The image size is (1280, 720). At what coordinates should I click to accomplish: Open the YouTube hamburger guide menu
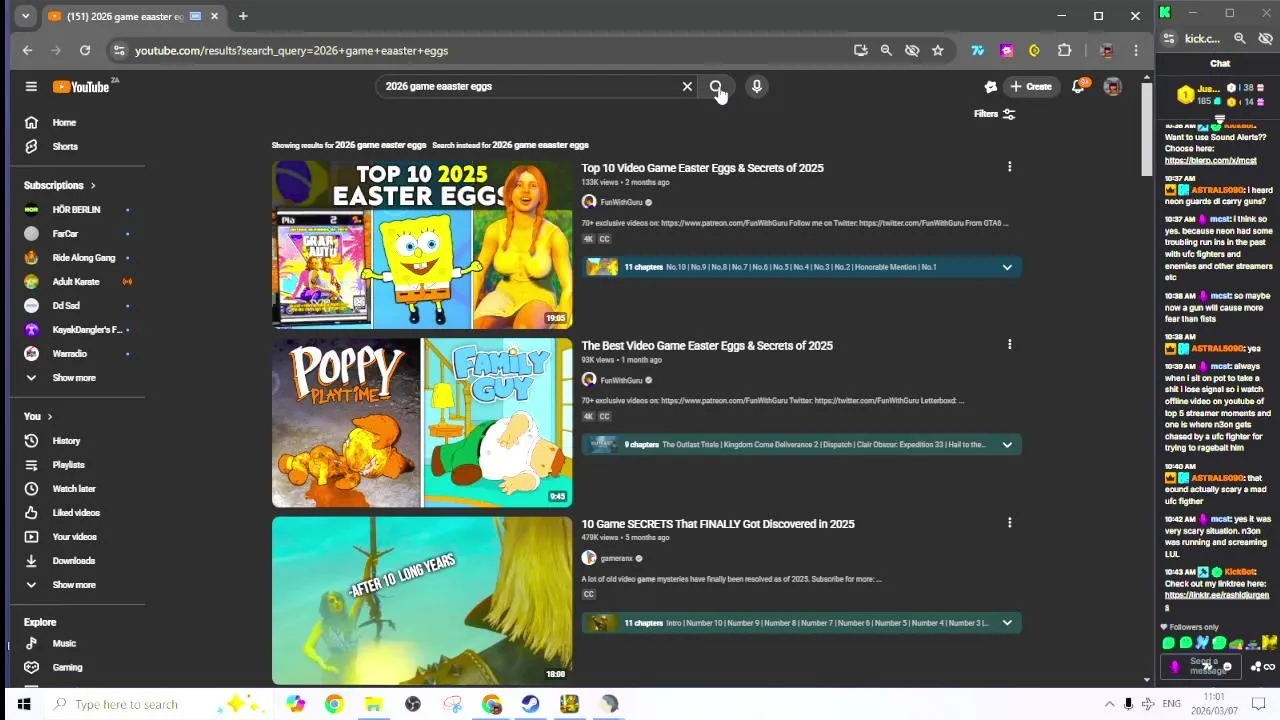(31, 87)
